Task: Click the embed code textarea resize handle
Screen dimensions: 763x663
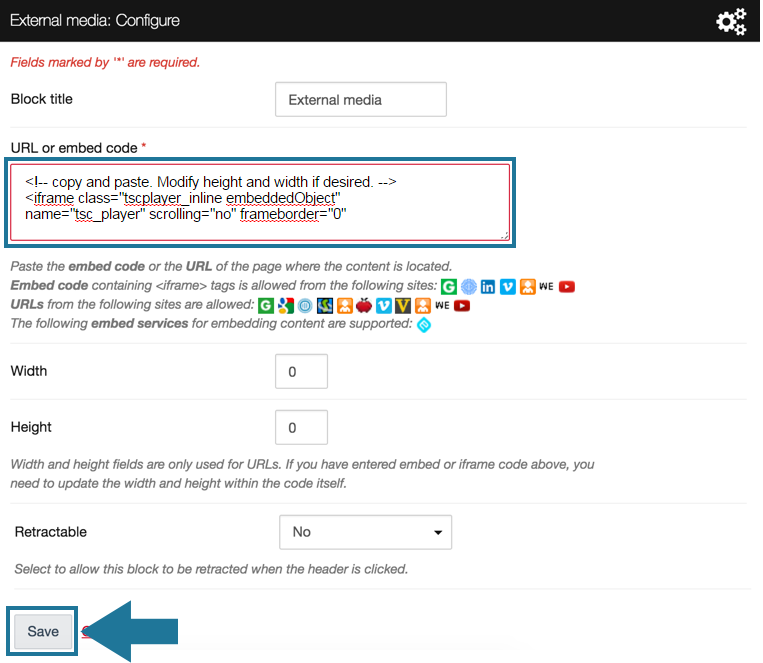Action: 504,236
